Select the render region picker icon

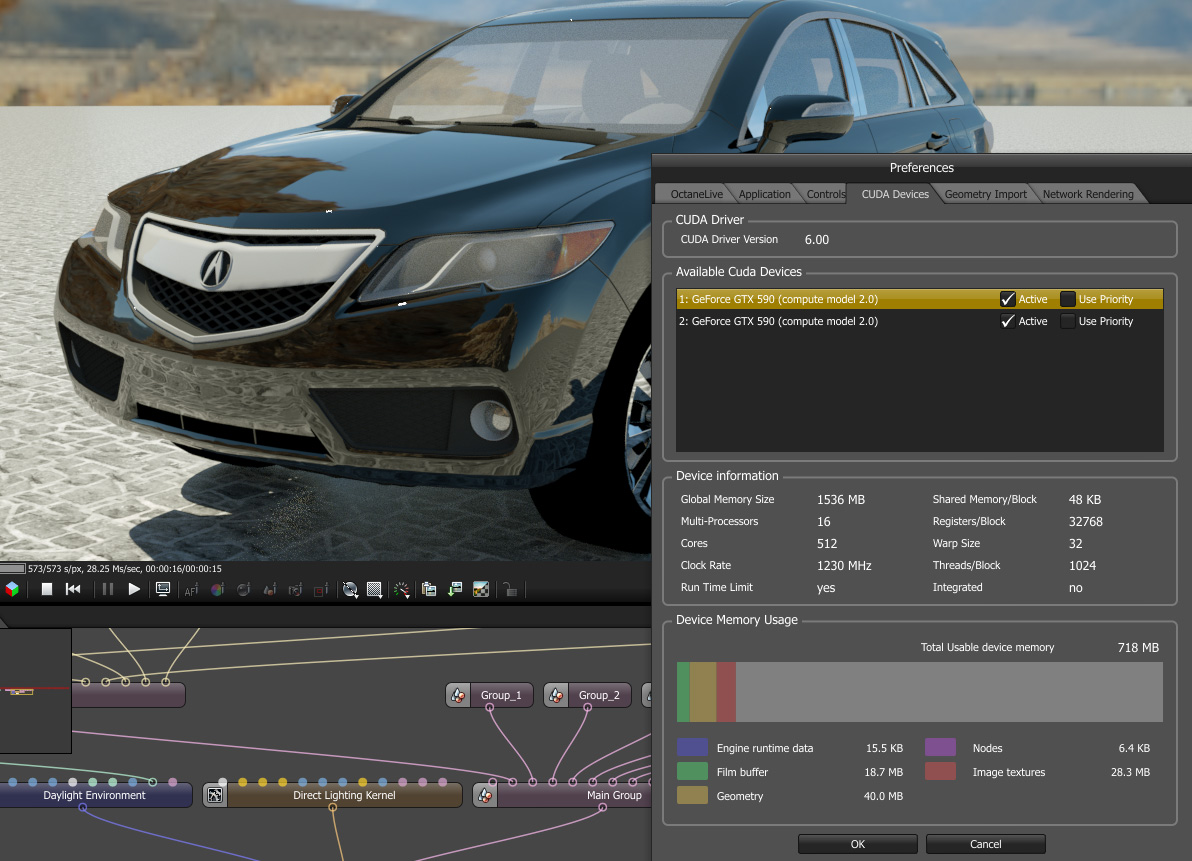[x=322, y=590]
